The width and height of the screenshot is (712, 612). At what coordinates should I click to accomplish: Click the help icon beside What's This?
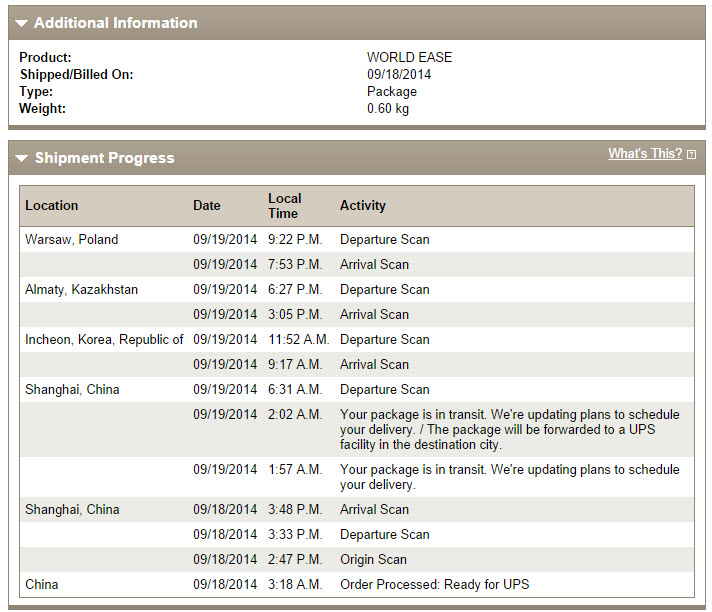coord(691,154)
